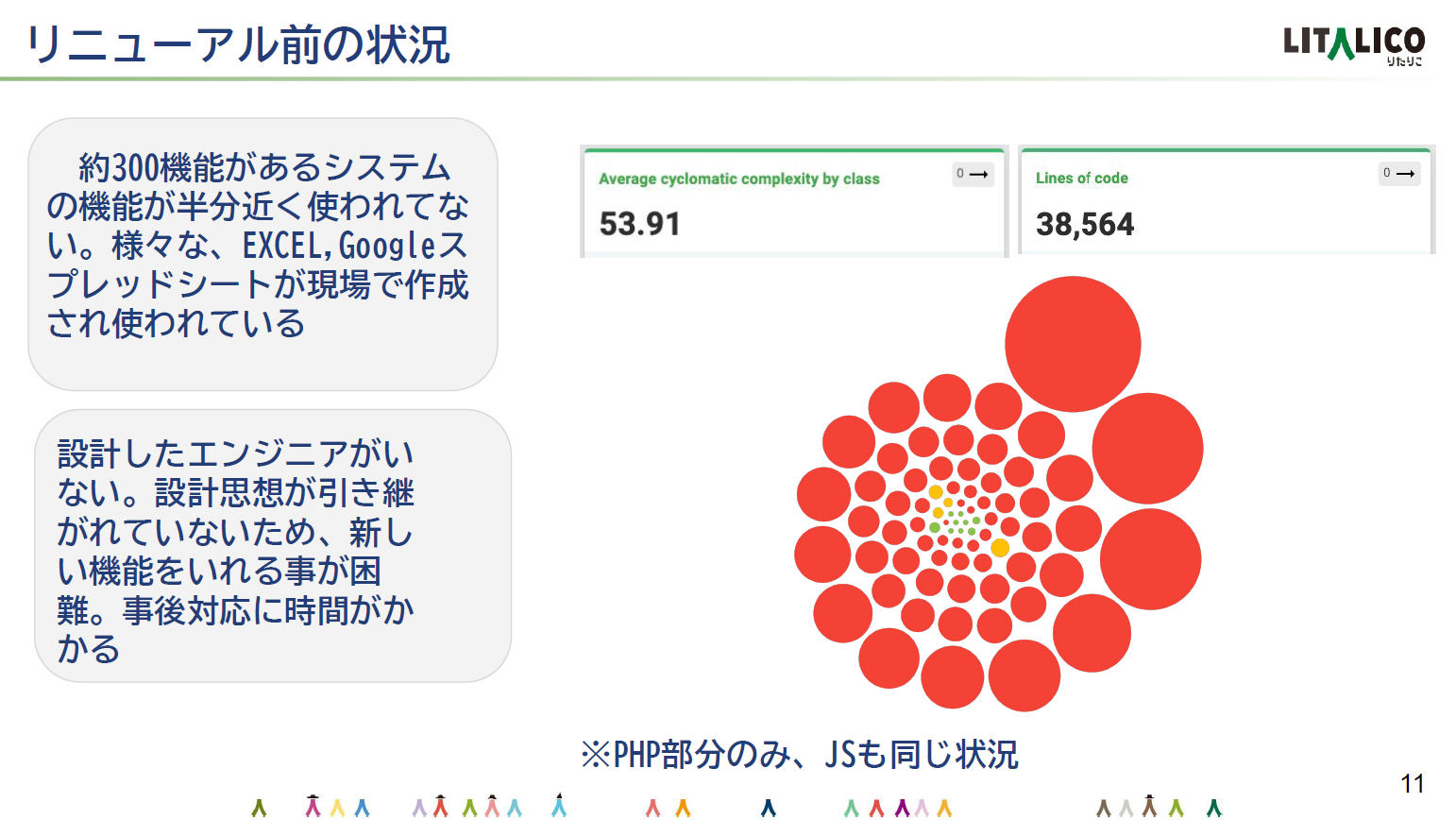This screenshot has width=1456, height=820.
Task: Open the Lines of code arrow button
Action: (x=1399, y=173)
